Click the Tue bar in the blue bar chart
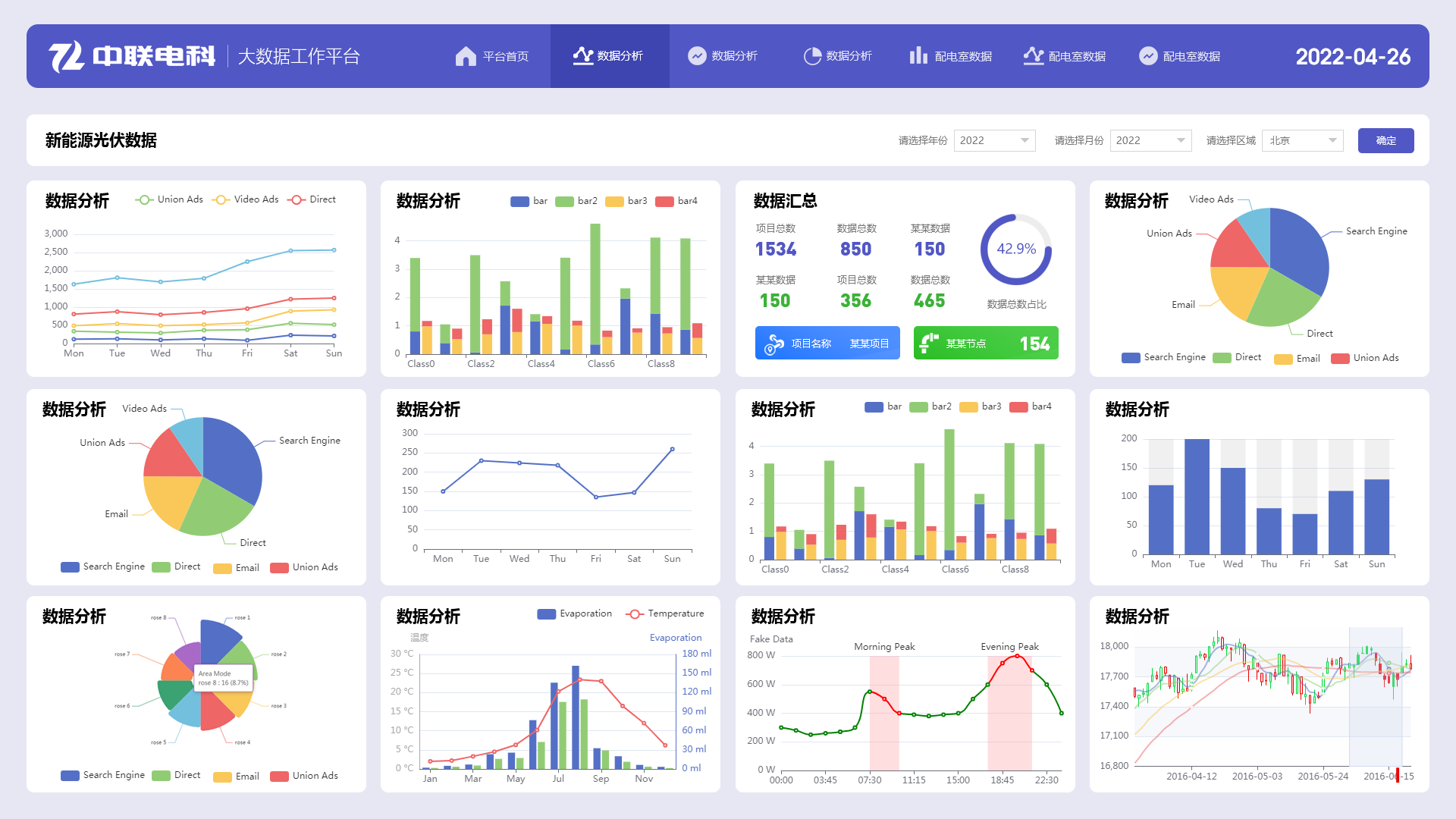1456x819 pixels. coord(1197,497)
